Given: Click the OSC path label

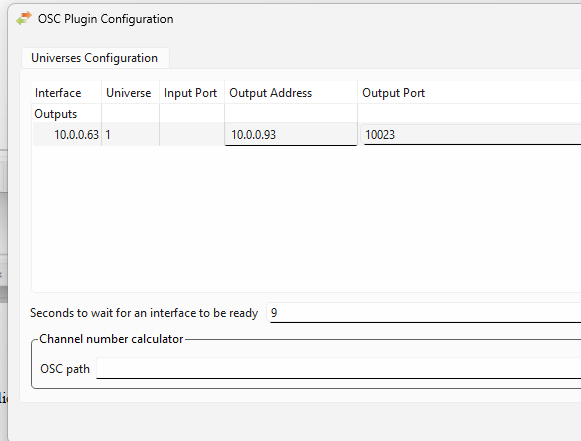Looking at the screenshot, I should coord(65,369).
